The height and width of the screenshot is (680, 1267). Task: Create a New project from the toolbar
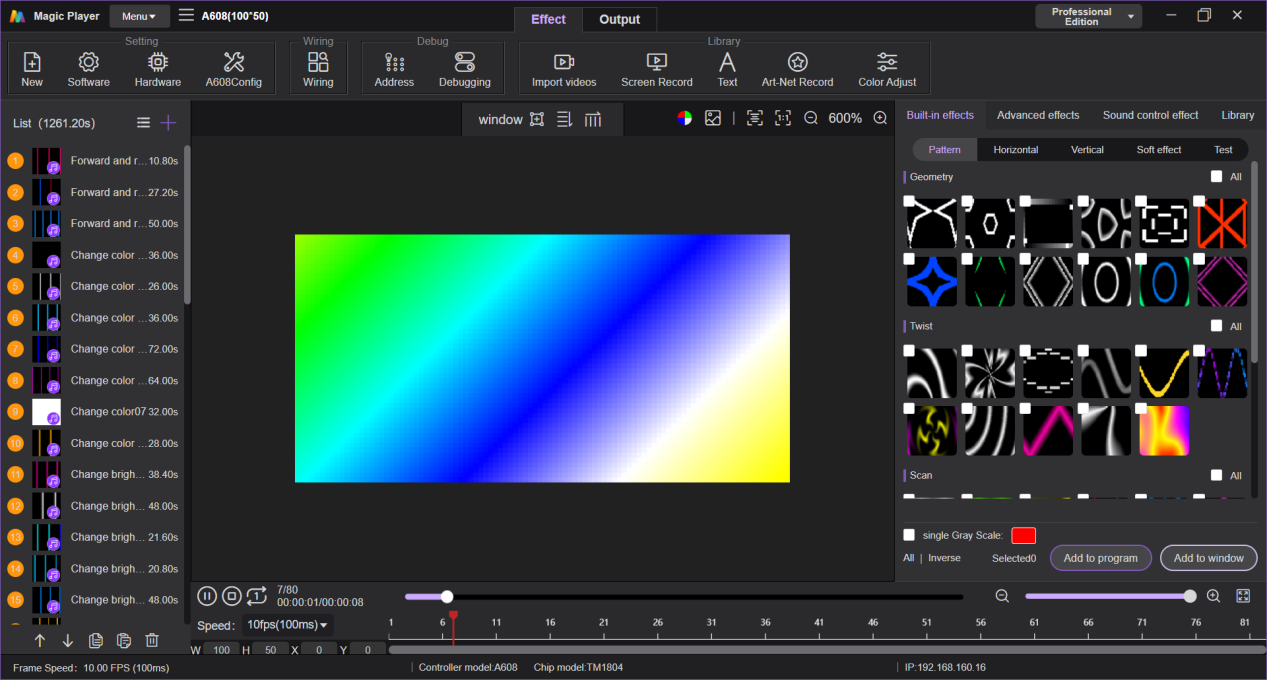tap(32, 70)
